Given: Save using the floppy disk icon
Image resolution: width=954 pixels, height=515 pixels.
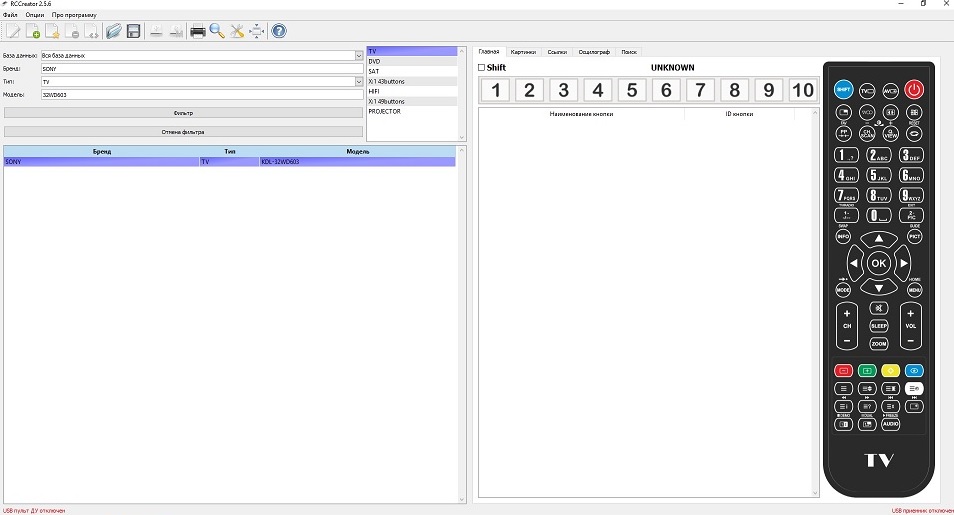Looking at the screenshot, I should tap(133, 31).
